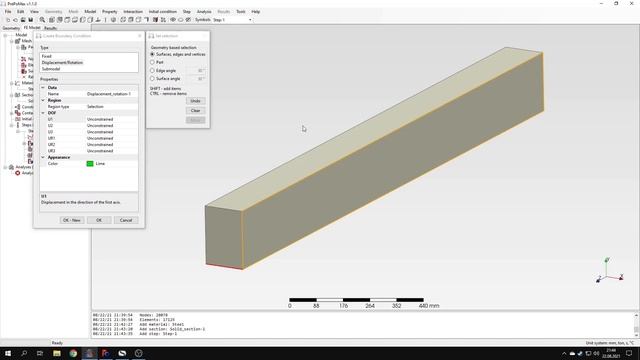Collapse the Appearance property group

click(43, 157)
